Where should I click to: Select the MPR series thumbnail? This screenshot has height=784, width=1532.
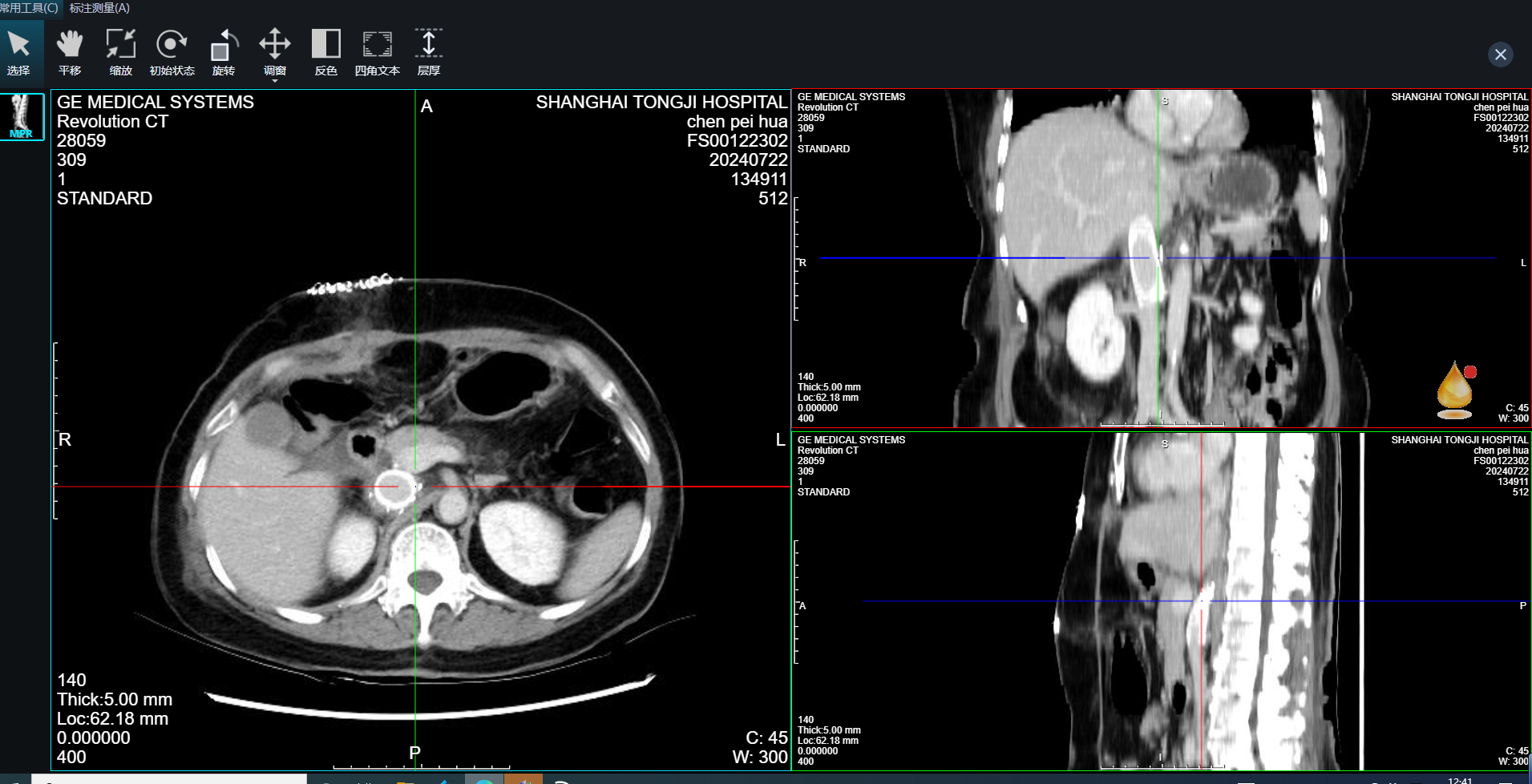pos(22,116)
